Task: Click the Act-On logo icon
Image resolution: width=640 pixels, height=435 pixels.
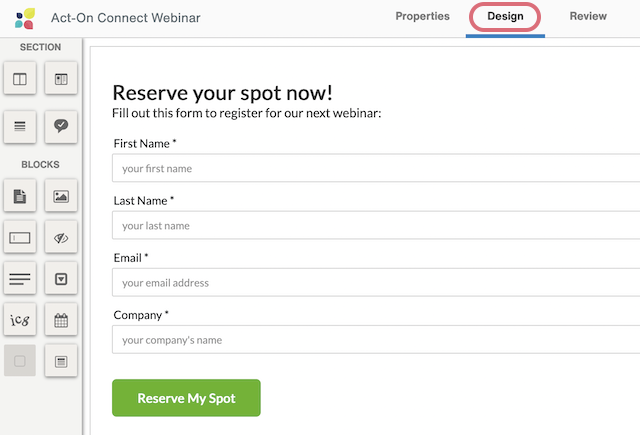Action: [25, 18]
